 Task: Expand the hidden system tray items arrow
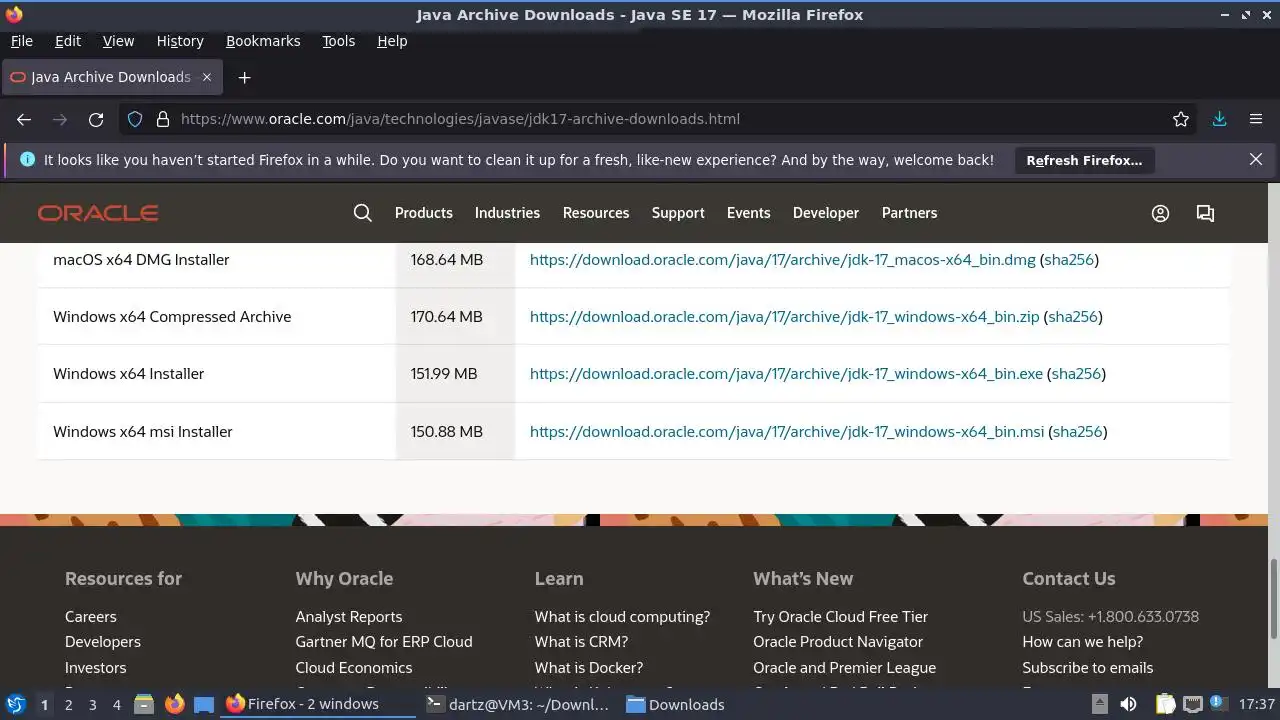coord(1099,704)
